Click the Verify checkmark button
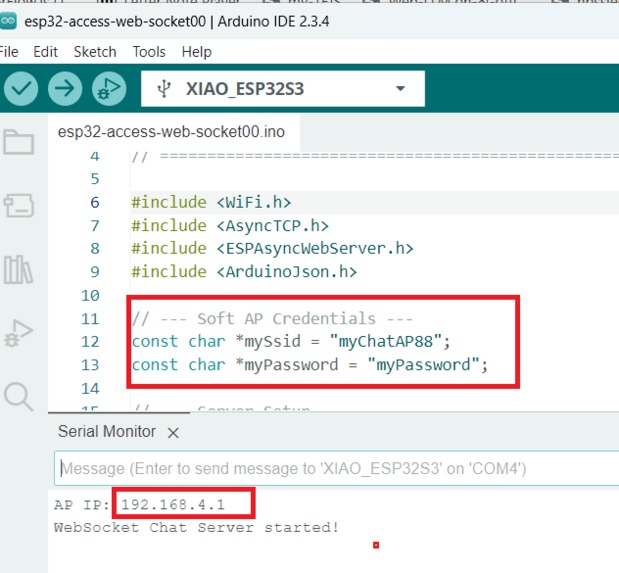The height and width of the screenshot is (573, 619). coord(21,88)
